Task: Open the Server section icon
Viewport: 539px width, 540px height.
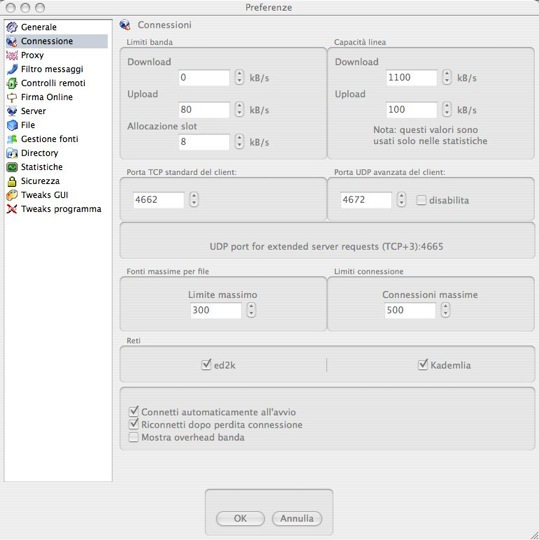Action: 12,111
